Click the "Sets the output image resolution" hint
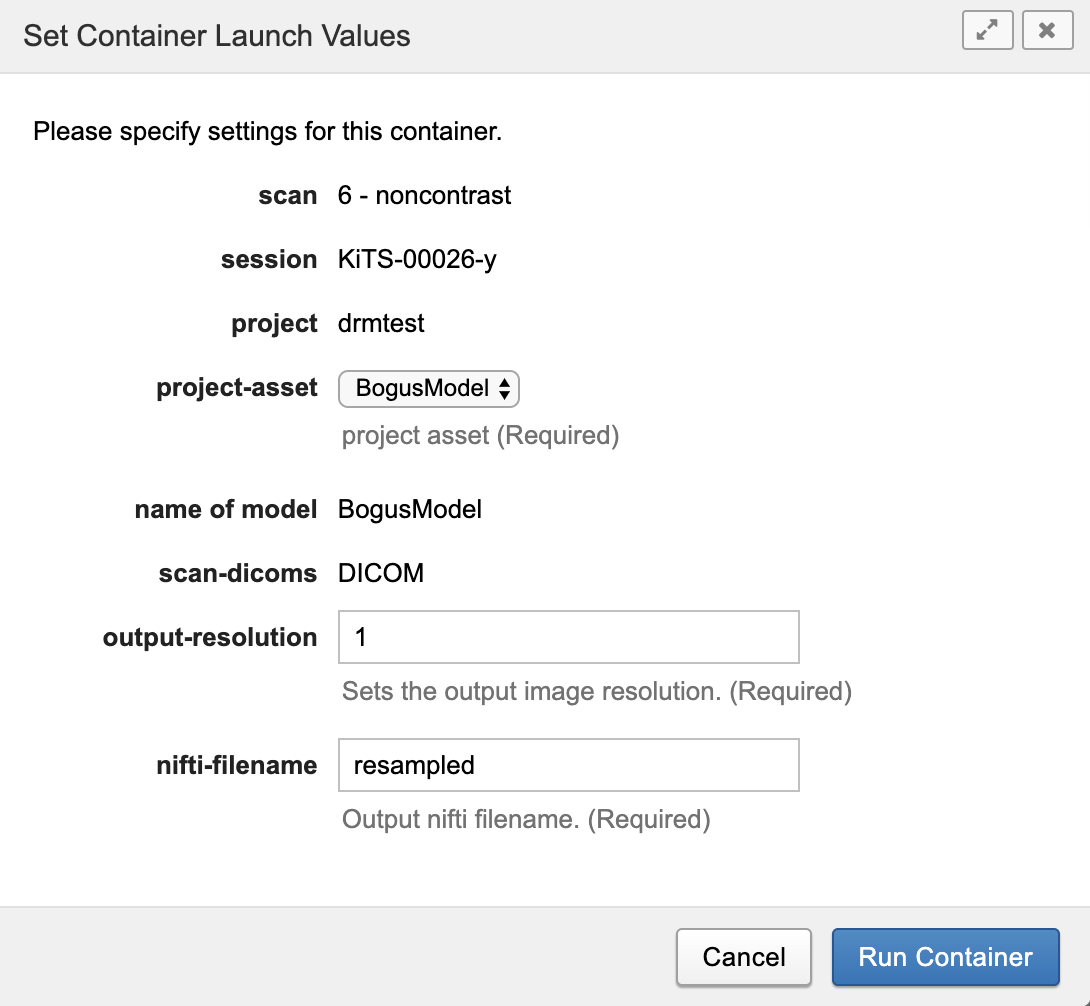This screenshot has height=1006, width=1090. (x=596, y=692)
